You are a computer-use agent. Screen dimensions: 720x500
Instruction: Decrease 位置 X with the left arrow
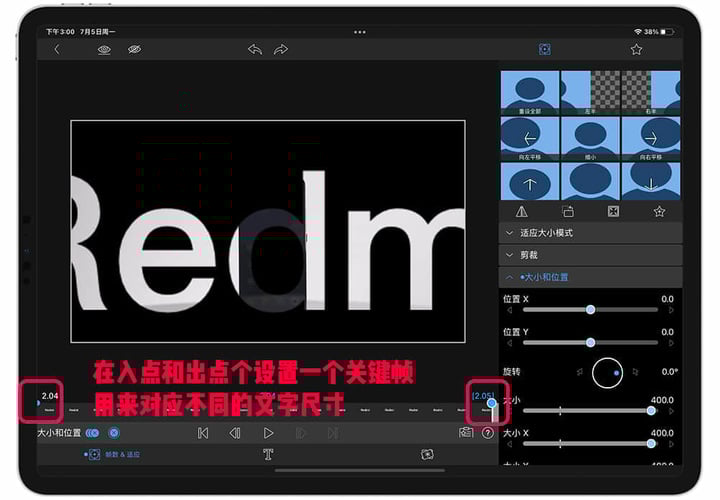[509, 310]
